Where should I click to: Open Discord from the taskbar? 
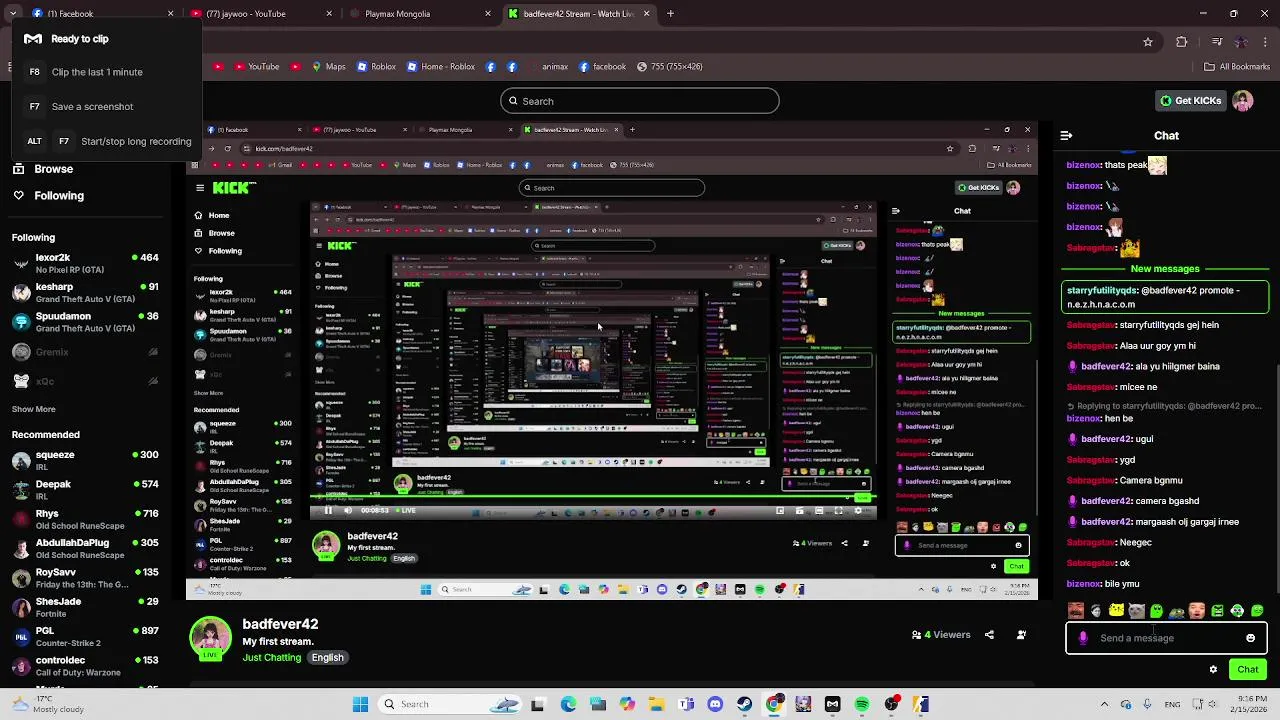[715, 704]
